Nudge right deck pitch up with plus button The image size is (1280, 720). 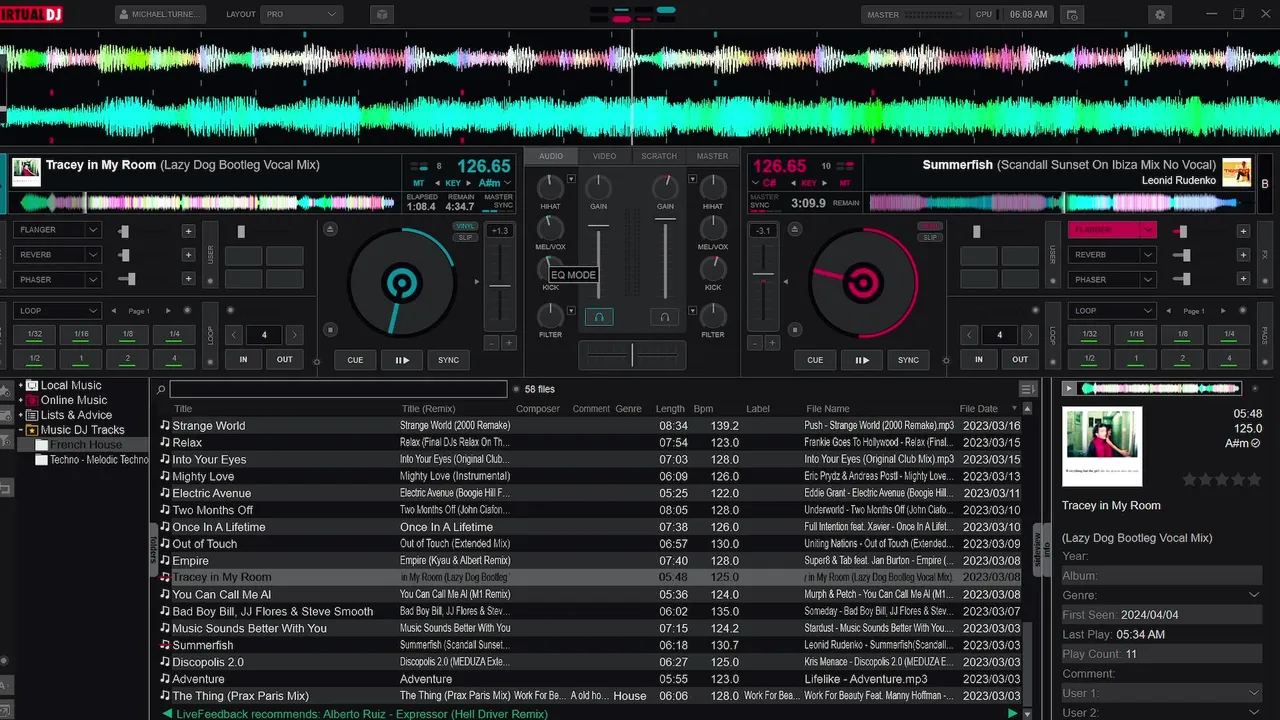pos(771,343)
